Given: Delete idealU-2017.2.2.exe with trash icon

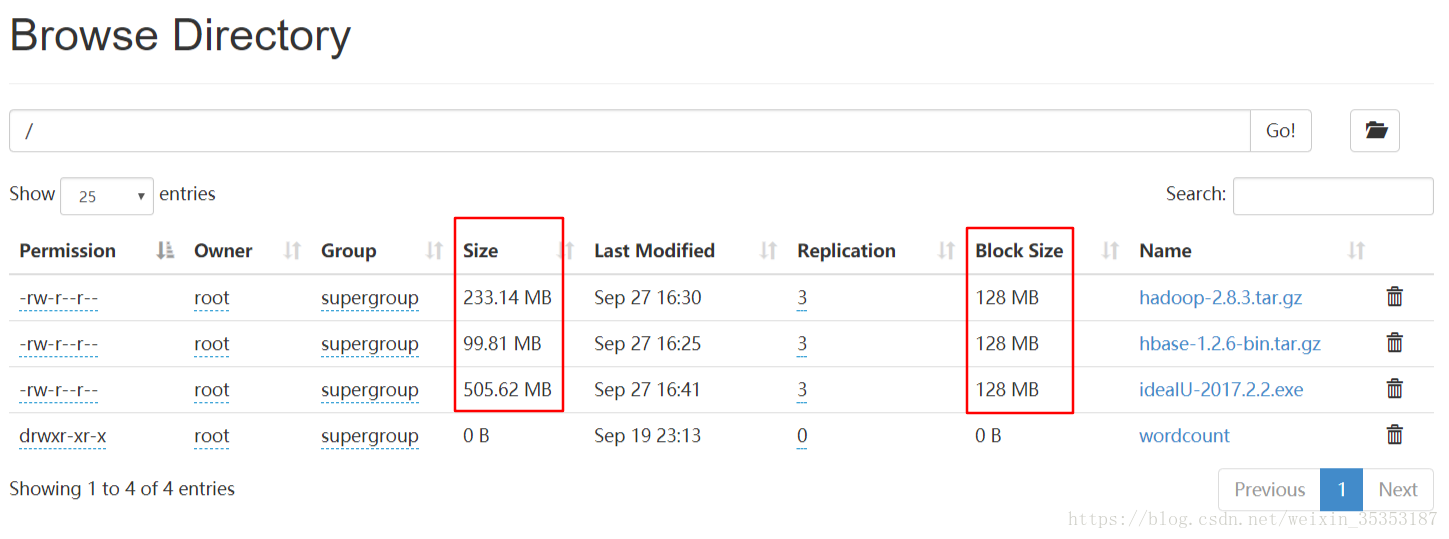Looking at the screenshot, I should pyautogui.click(x=1394, y=389).
